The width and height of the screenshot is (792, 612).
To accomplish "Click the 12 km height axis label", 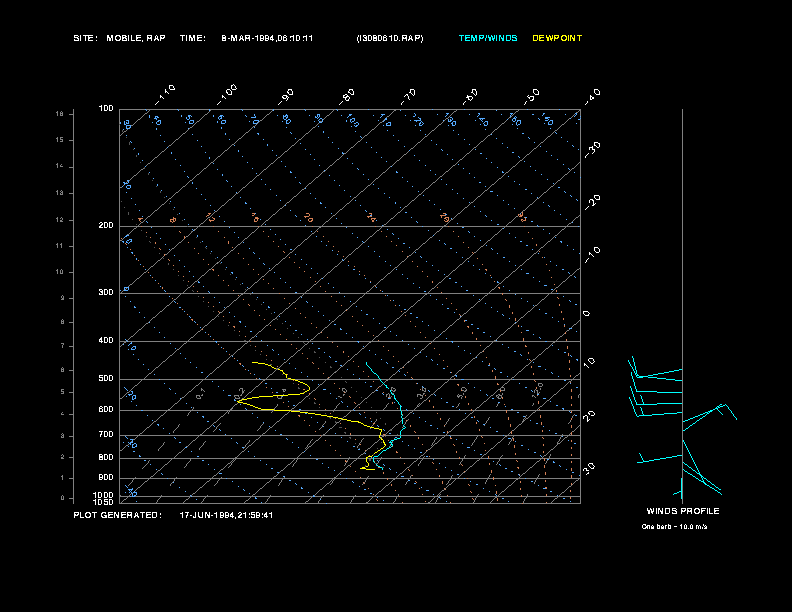I will 60,220.
